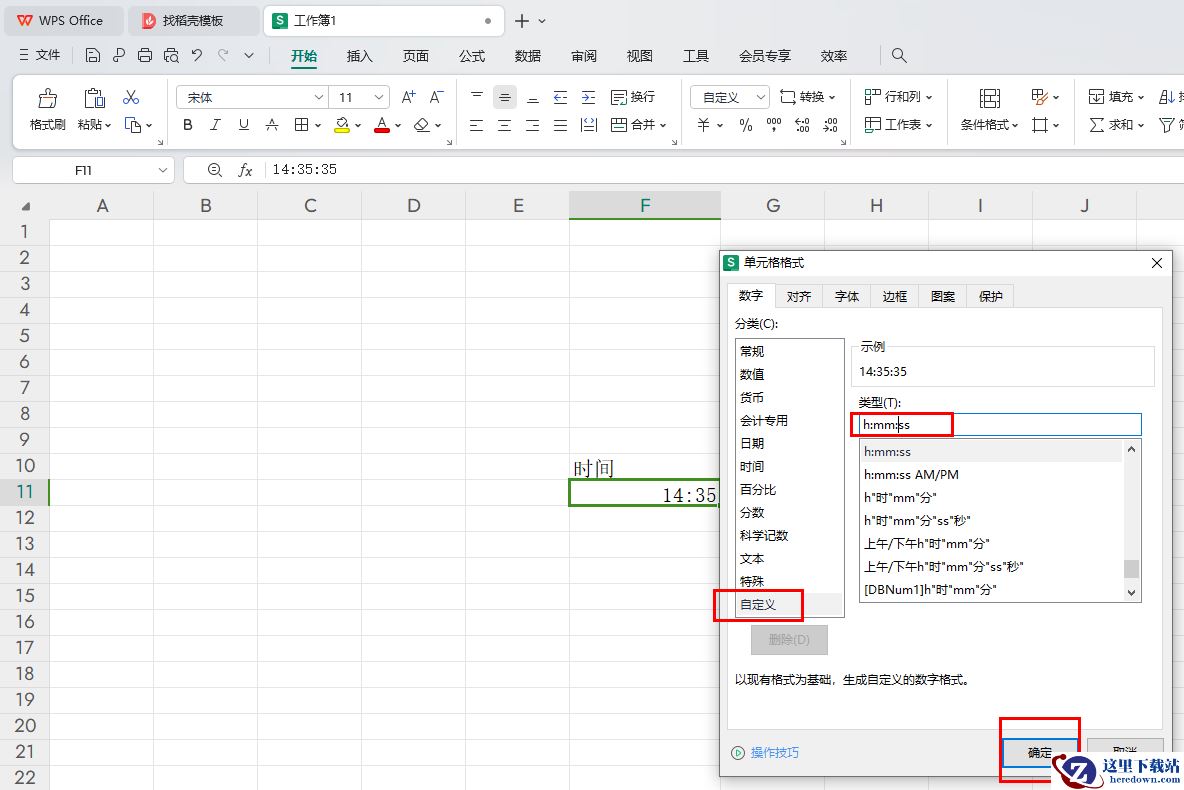Click the Delete (删除) button in dialog
1184x790 pixels.
789,640
